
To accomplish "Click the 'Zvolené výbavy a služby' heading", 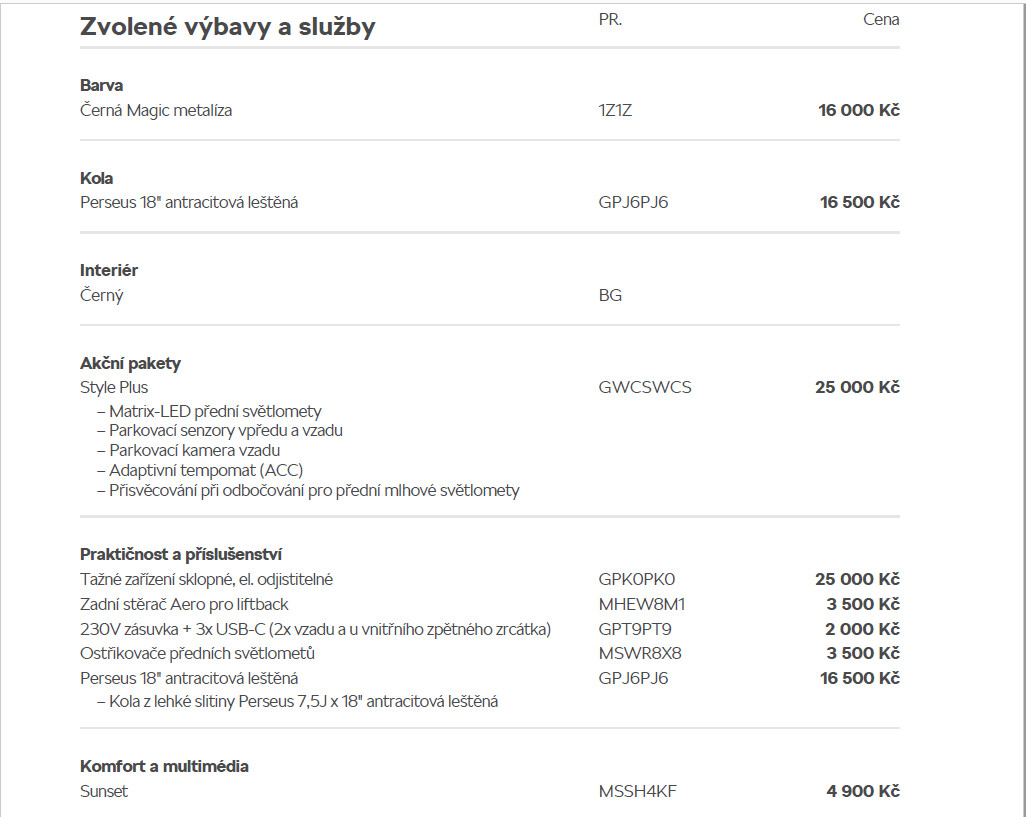I will 227,27.
